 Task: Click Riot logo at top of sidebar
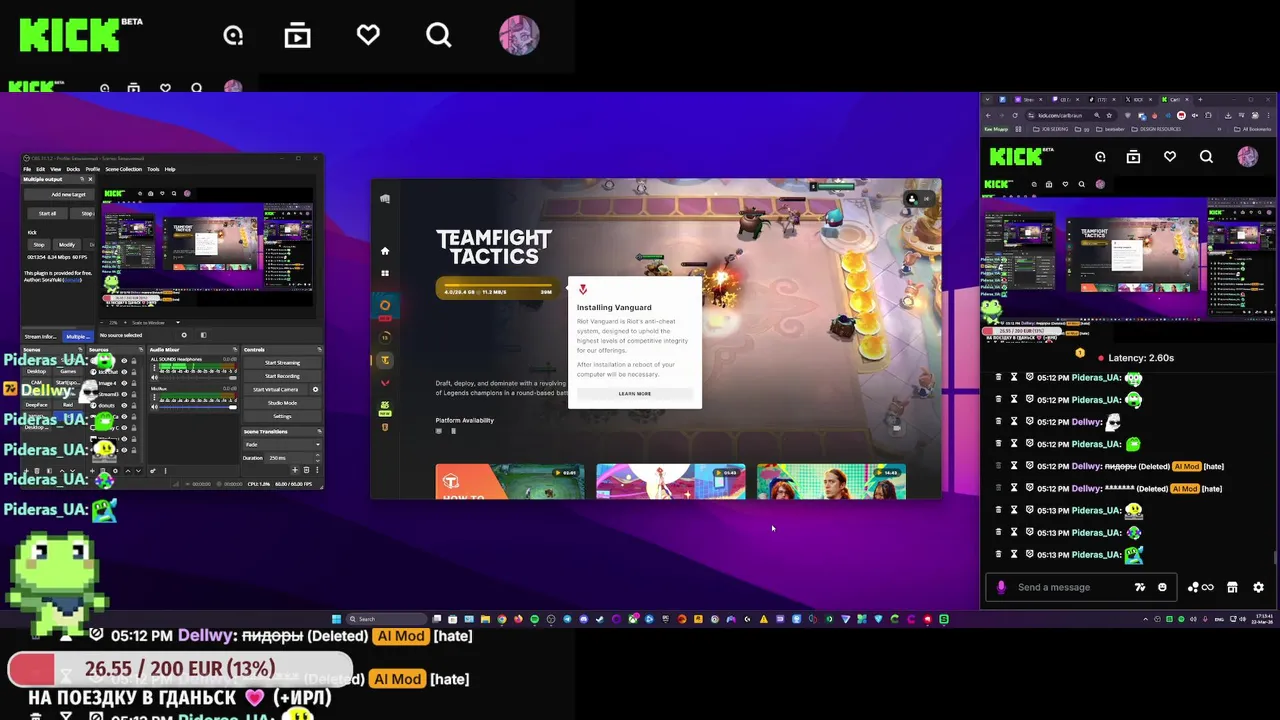pos(385,198)
